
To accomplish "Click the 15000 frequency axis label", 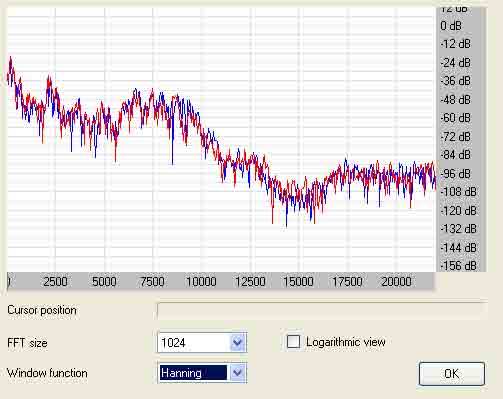I will click(298, 282).
